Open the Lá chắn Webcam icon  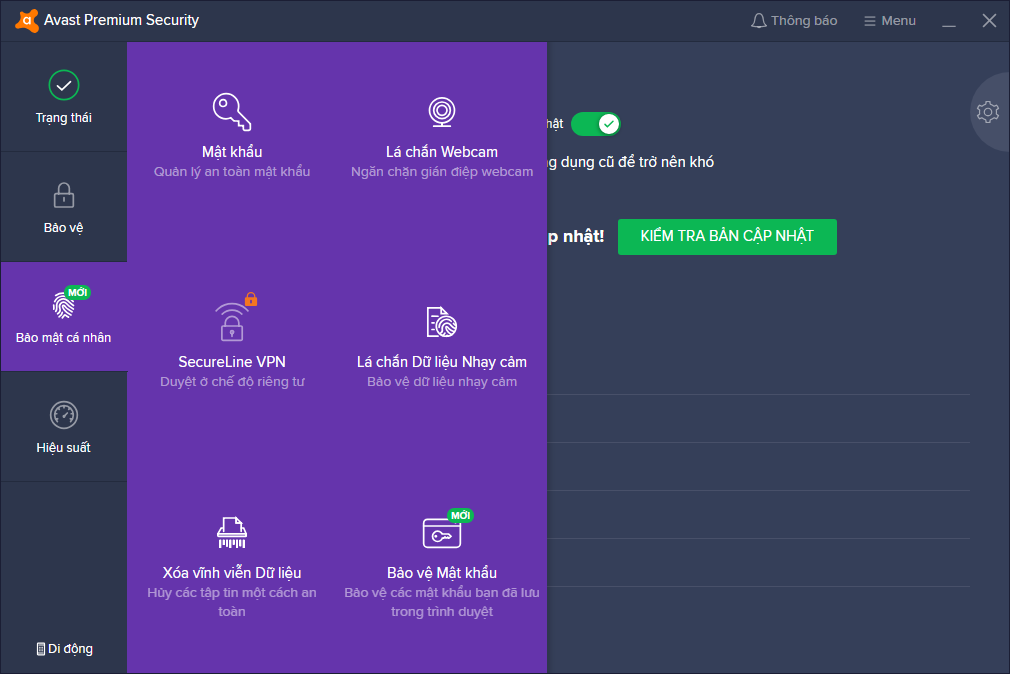click(442, 112)
